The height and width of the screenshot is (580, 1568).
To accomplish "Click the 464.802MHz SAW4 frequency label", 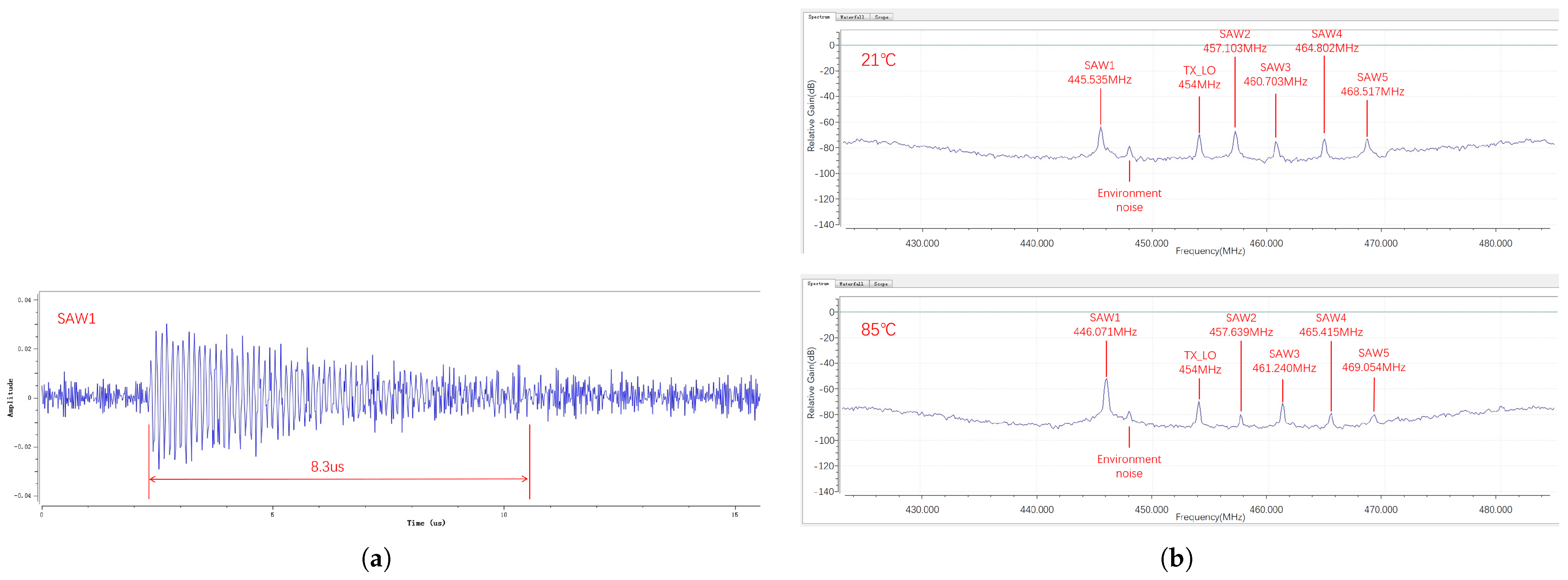I will [x=1326, y=48].
